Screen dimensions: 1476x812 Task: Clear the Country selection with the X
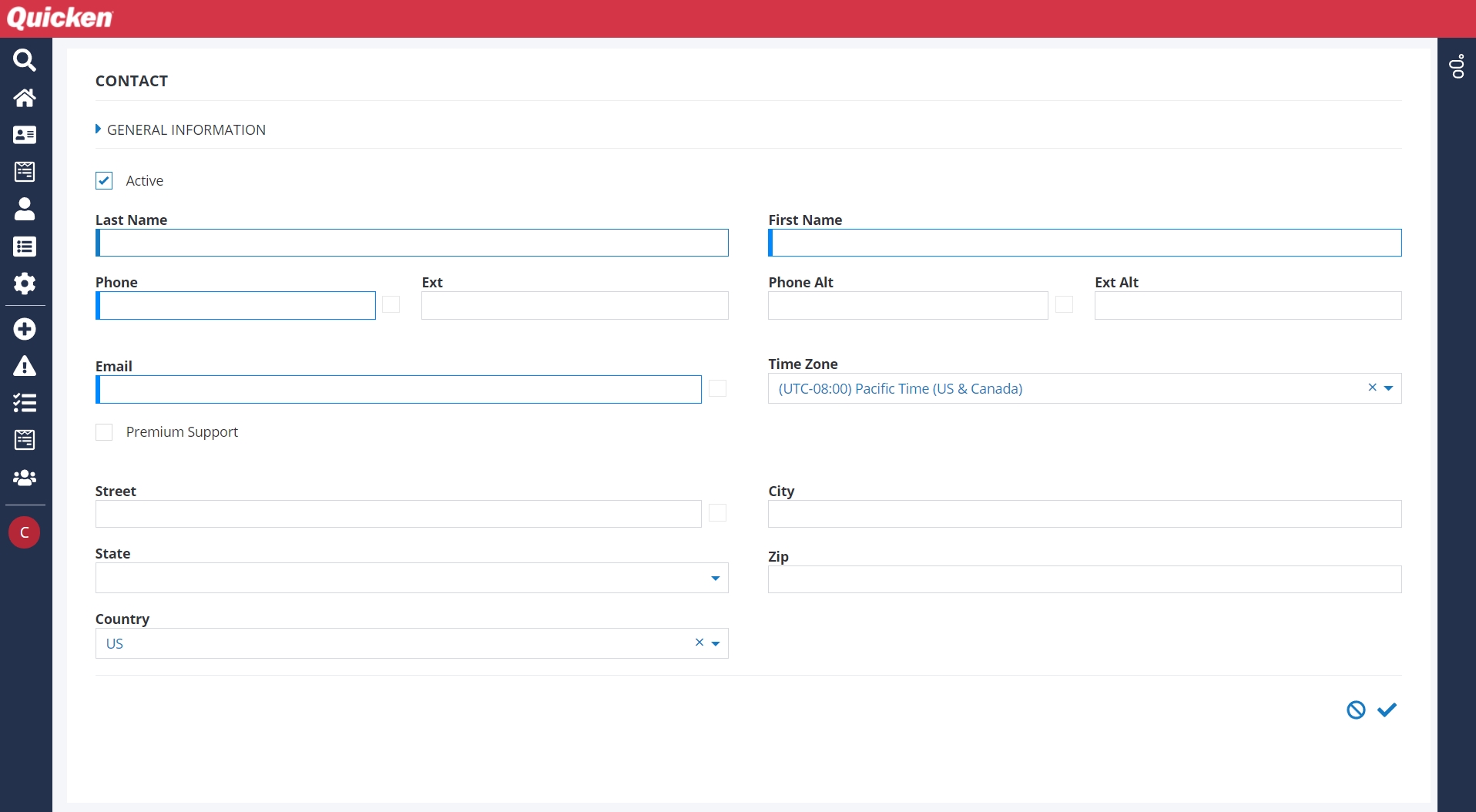coord(699,643)
